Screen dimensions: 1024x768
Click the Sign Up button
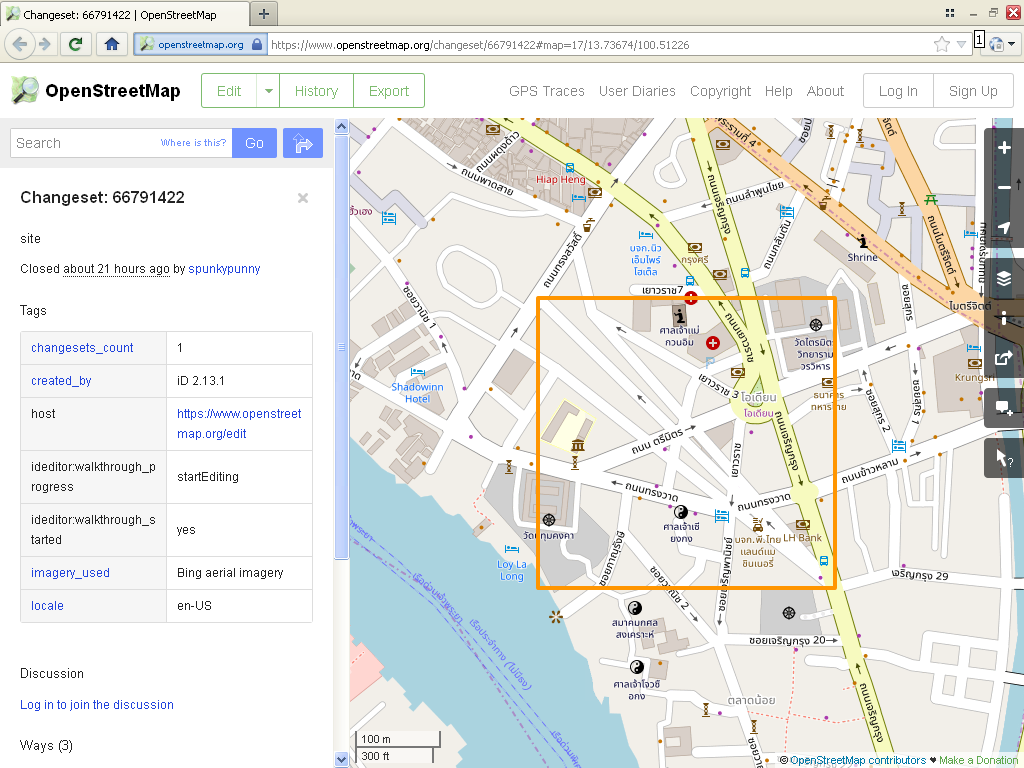click(x=973, y=91)
